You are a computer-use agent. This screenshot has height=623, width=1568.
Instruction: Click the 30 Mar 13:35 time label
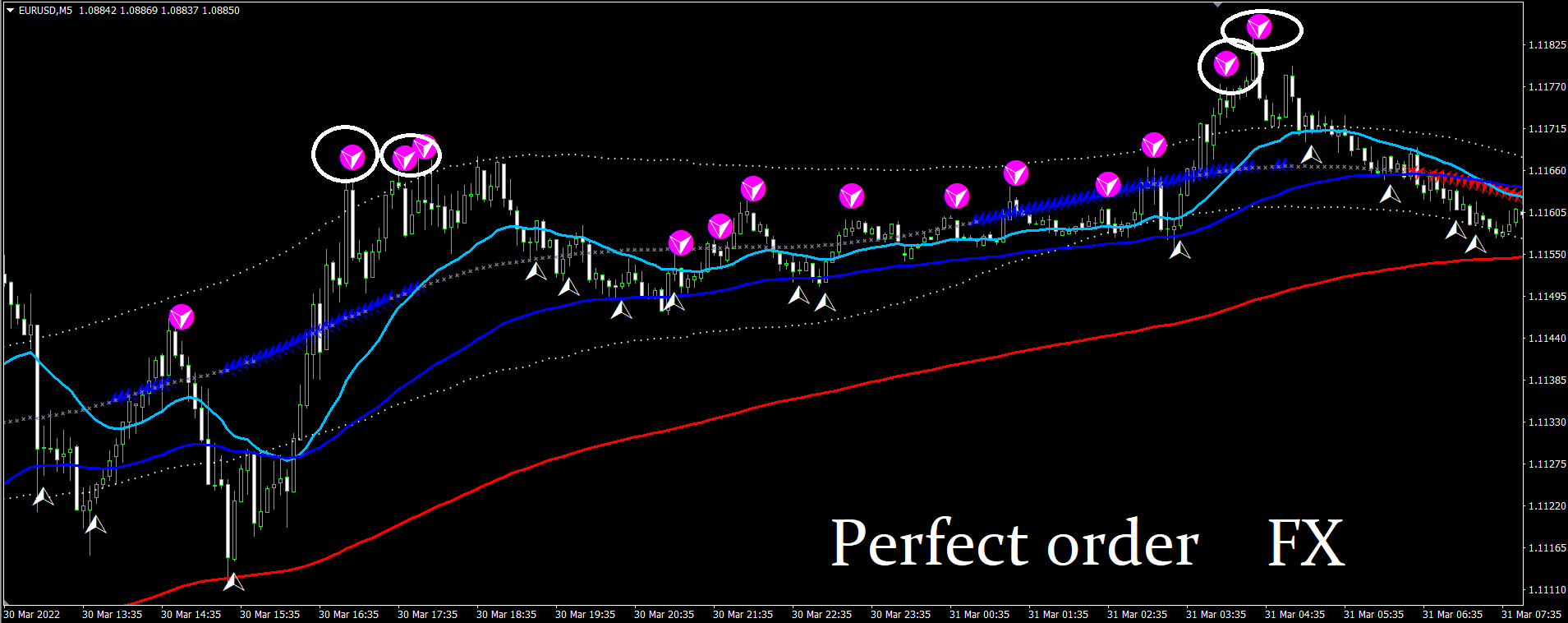click(x=112, y=615)
